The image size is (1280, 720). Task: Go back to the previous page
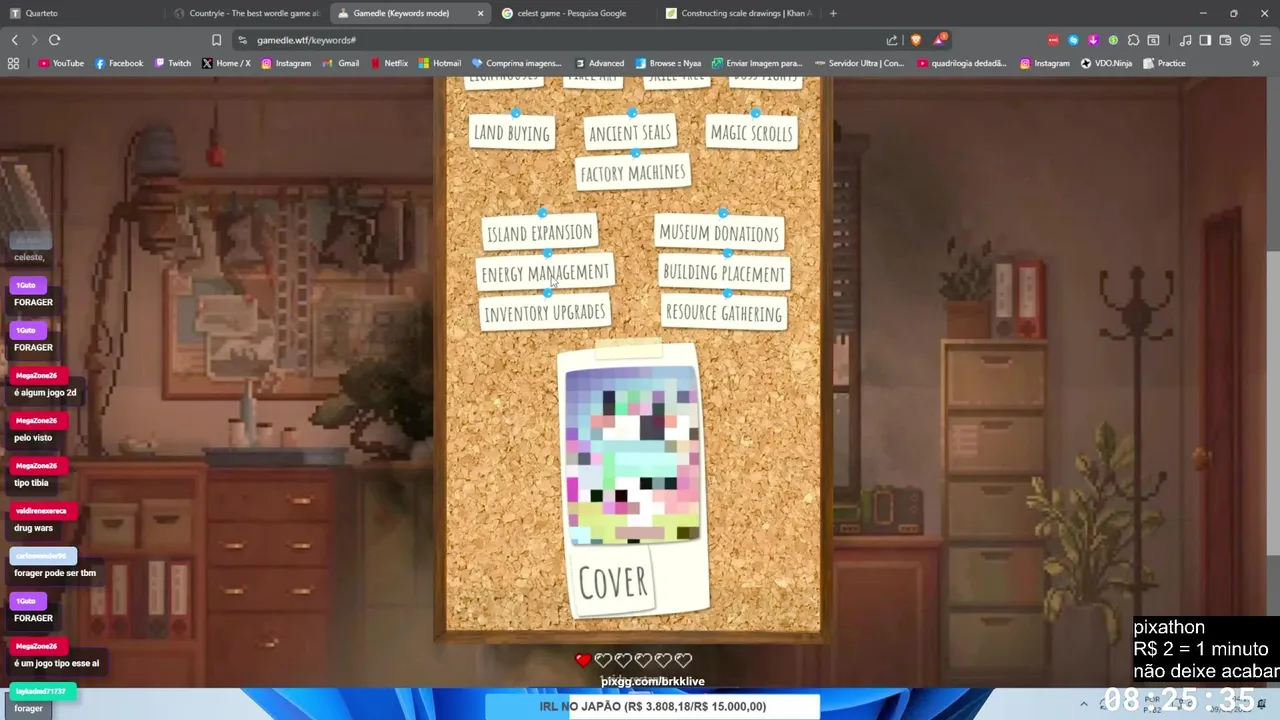coord(14,40)
